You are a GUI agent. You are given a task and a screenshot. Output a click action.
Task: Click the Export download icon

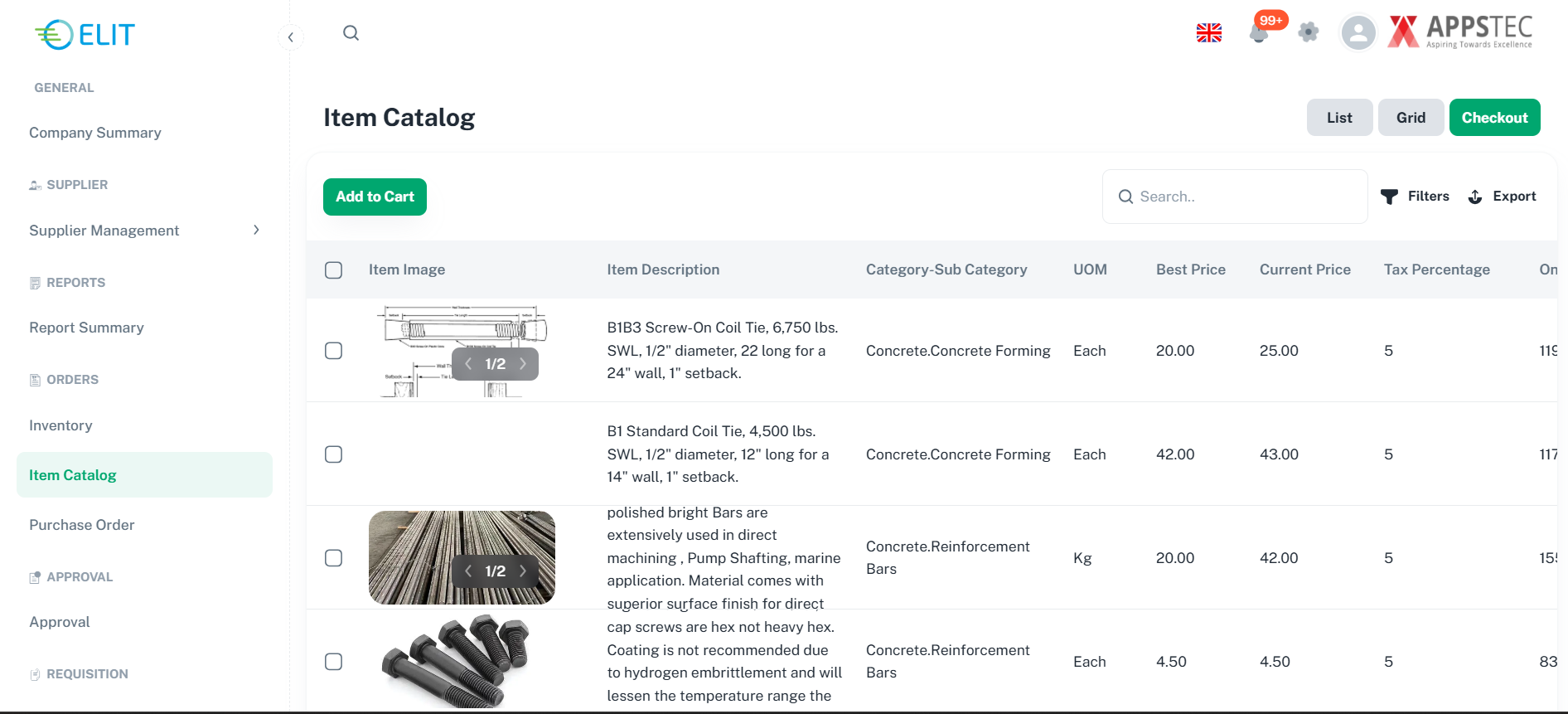(1475, 197)
